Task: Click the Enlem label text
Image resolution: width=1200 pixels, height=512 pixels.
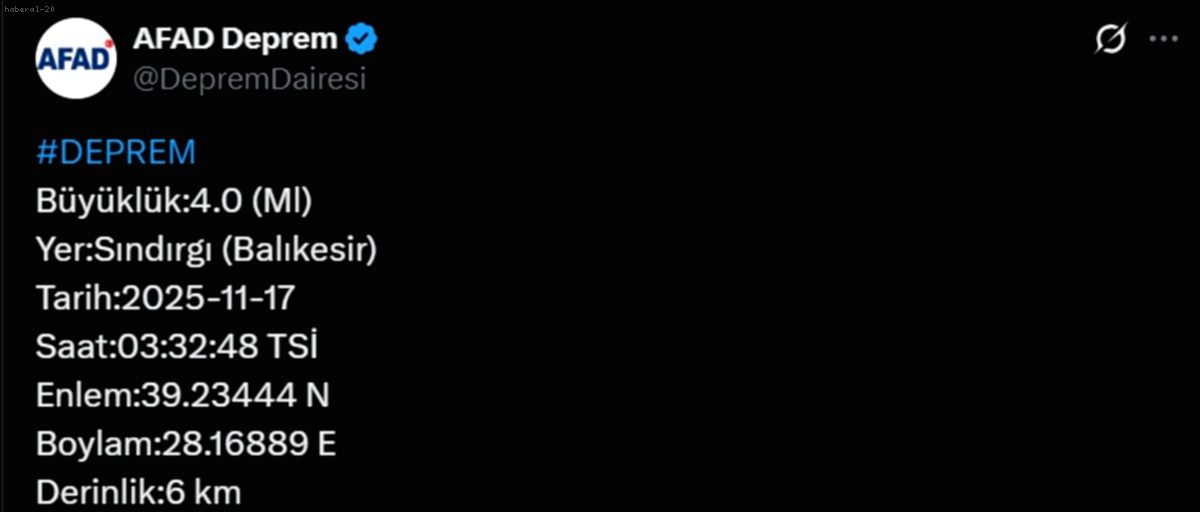Action: [83, 396]
